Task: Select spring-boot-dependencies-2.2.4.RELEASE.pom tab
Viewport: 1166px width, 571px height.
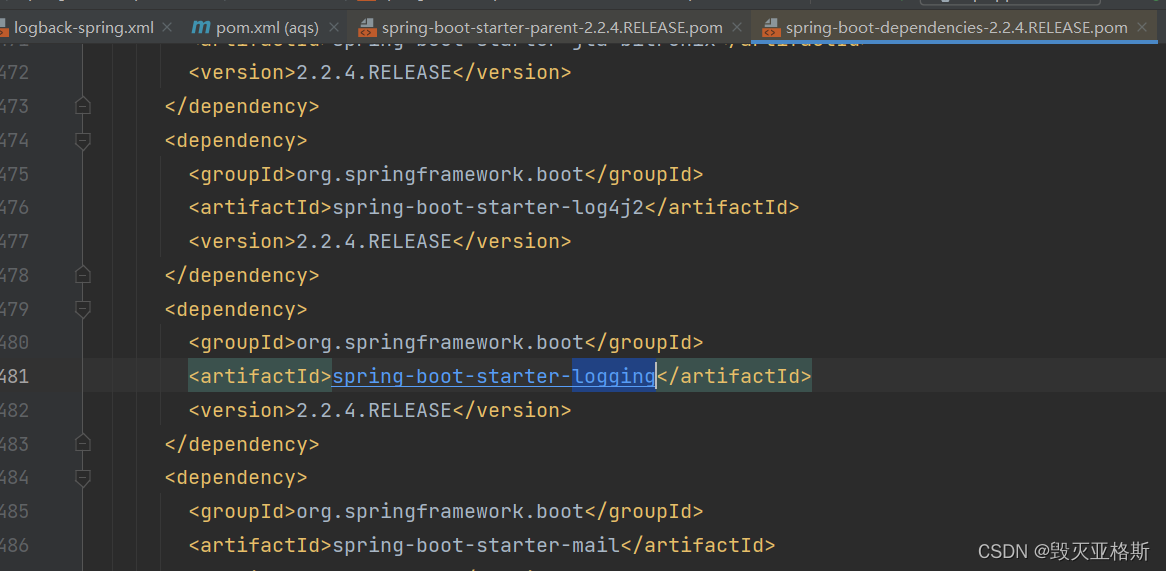Action: coord(956,28)
